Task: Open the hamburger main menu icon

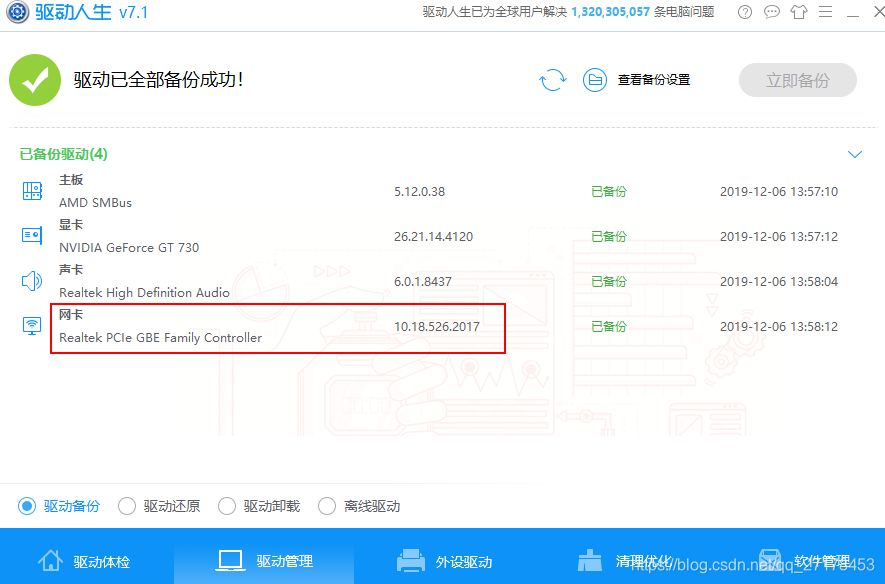Action: (825, 12)
